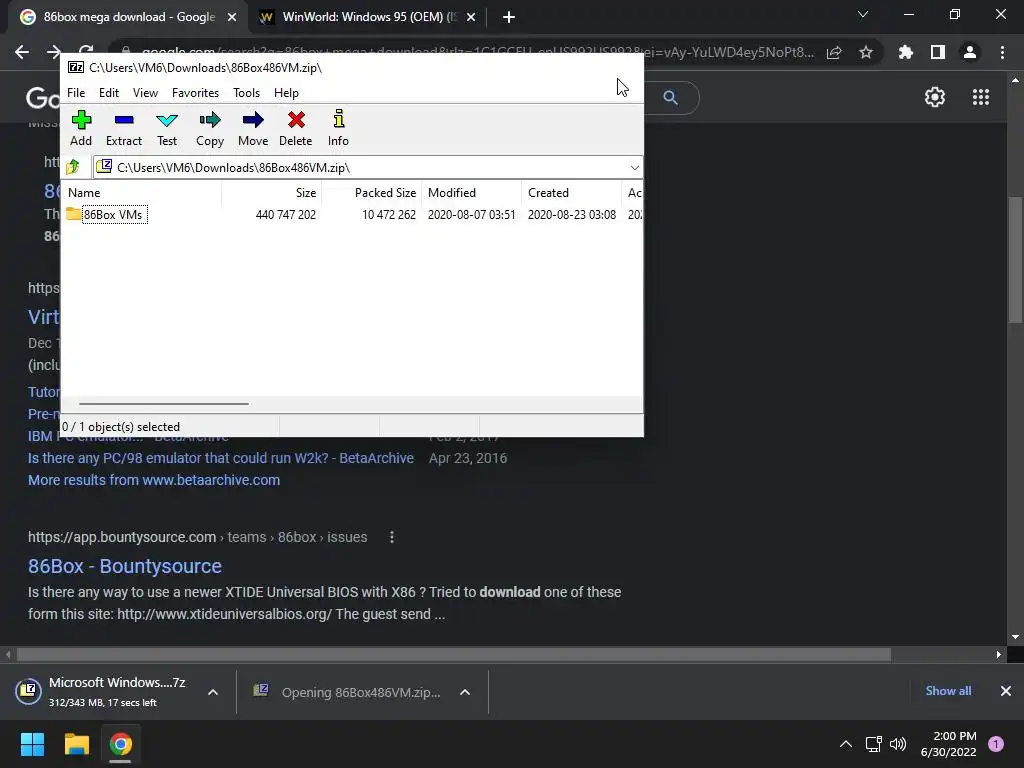Open volume control in system tray
The width and height of the screenshot is (1024, 768).
[x=898, y=744]
